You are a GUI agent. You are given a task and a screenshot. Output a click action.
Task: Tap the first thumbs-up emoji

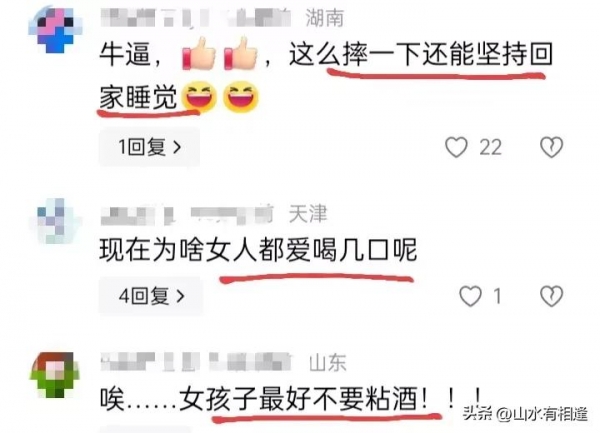point(199,54)
